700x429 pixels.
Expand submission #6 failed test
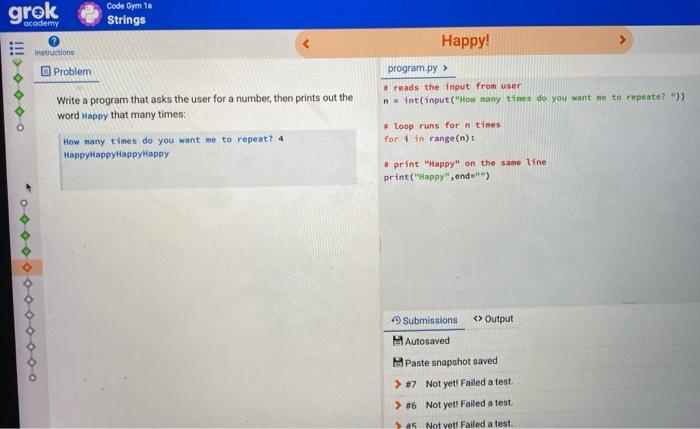(398, 404)
